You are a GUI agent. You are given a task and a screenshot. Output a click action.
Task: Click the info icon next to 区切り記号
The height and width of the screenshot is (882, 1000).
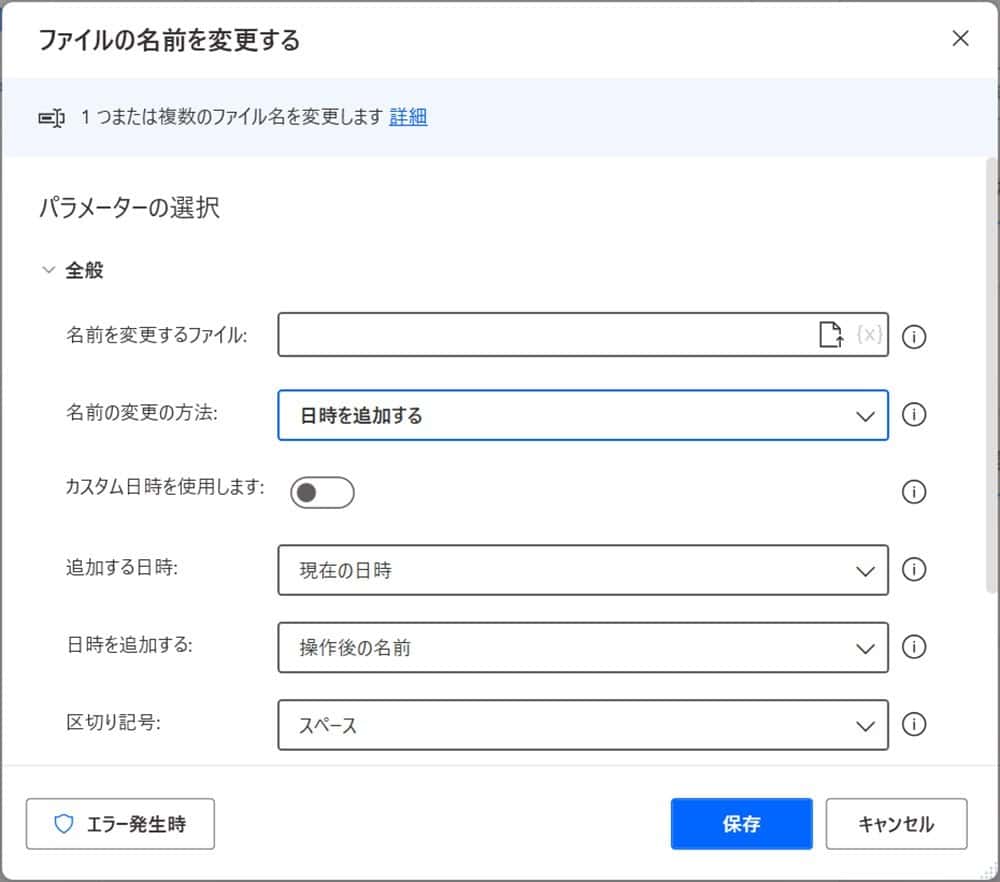tap(913, 725)
